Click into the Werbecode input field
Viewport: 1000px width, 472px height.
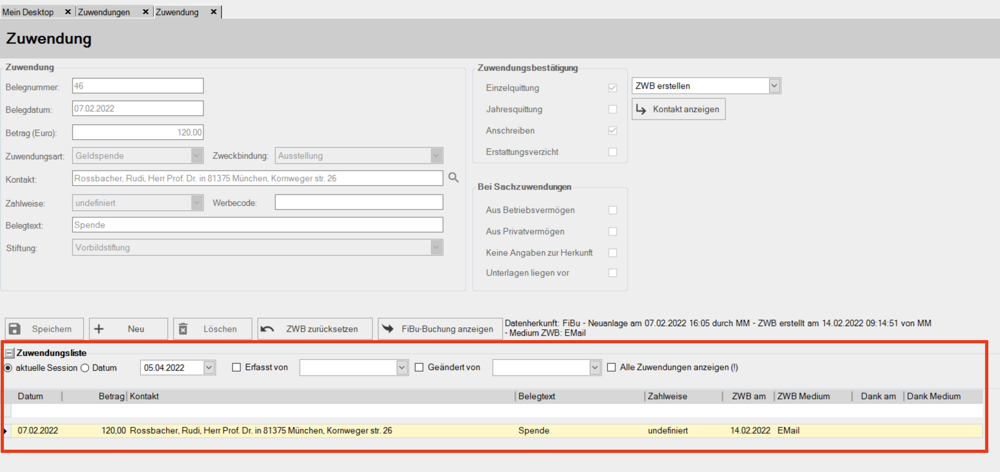tap(358, 202)
